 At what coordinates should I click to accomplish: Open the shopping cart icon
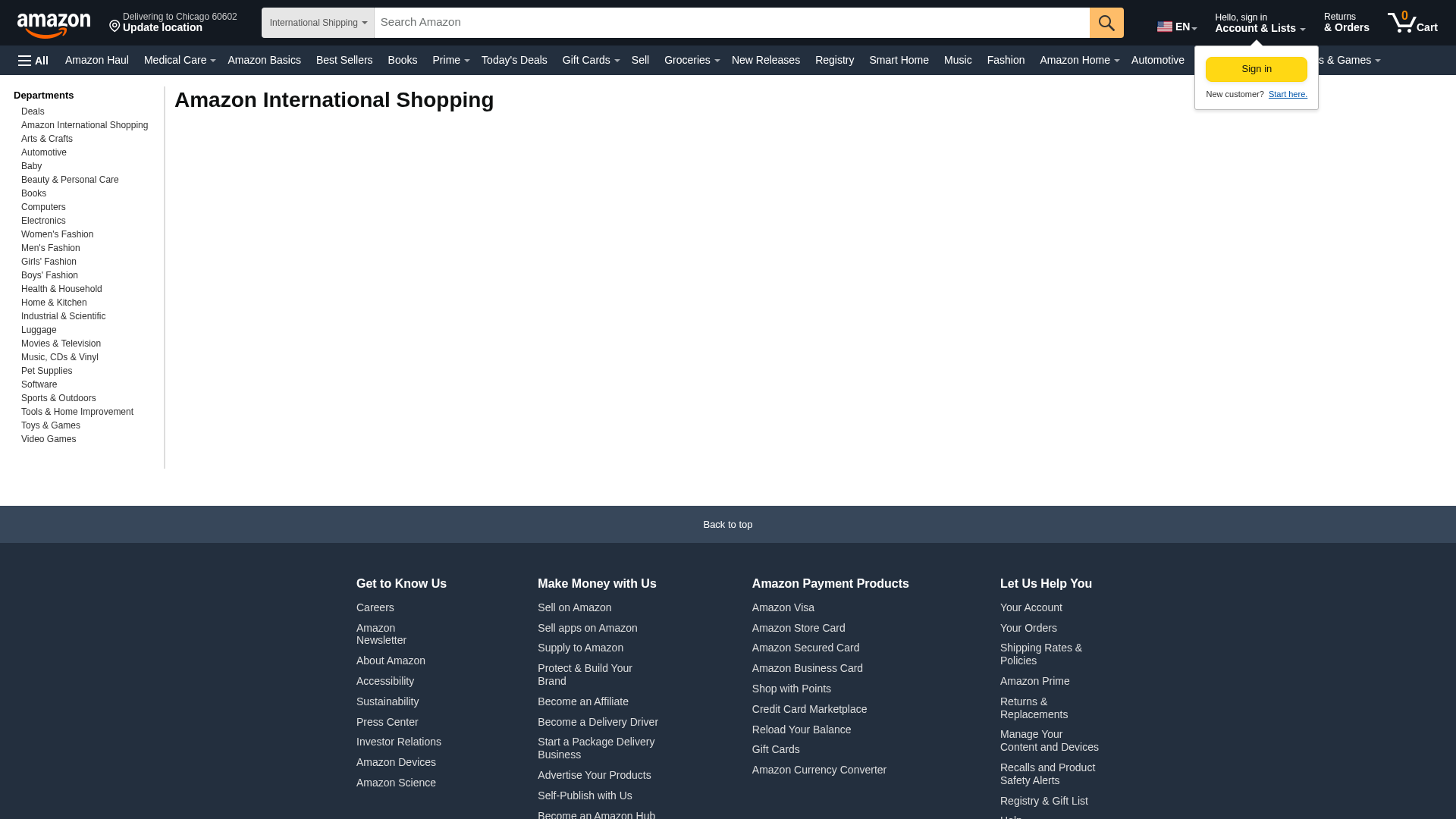(1412, 23)
